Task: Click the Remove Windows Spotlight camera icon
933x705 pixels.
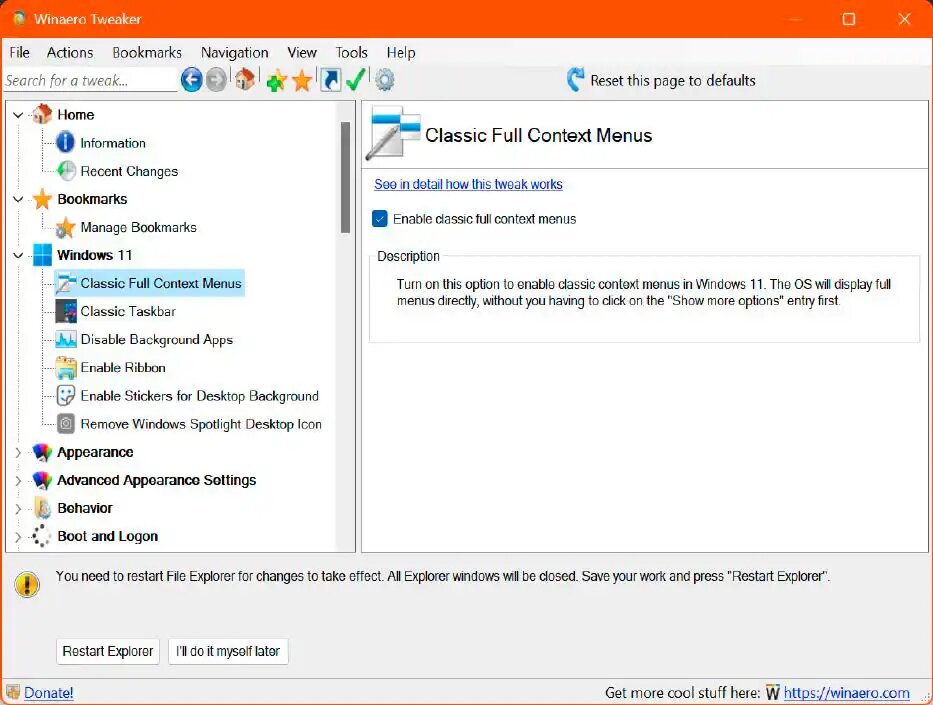Action: click(x=65, y=424)
